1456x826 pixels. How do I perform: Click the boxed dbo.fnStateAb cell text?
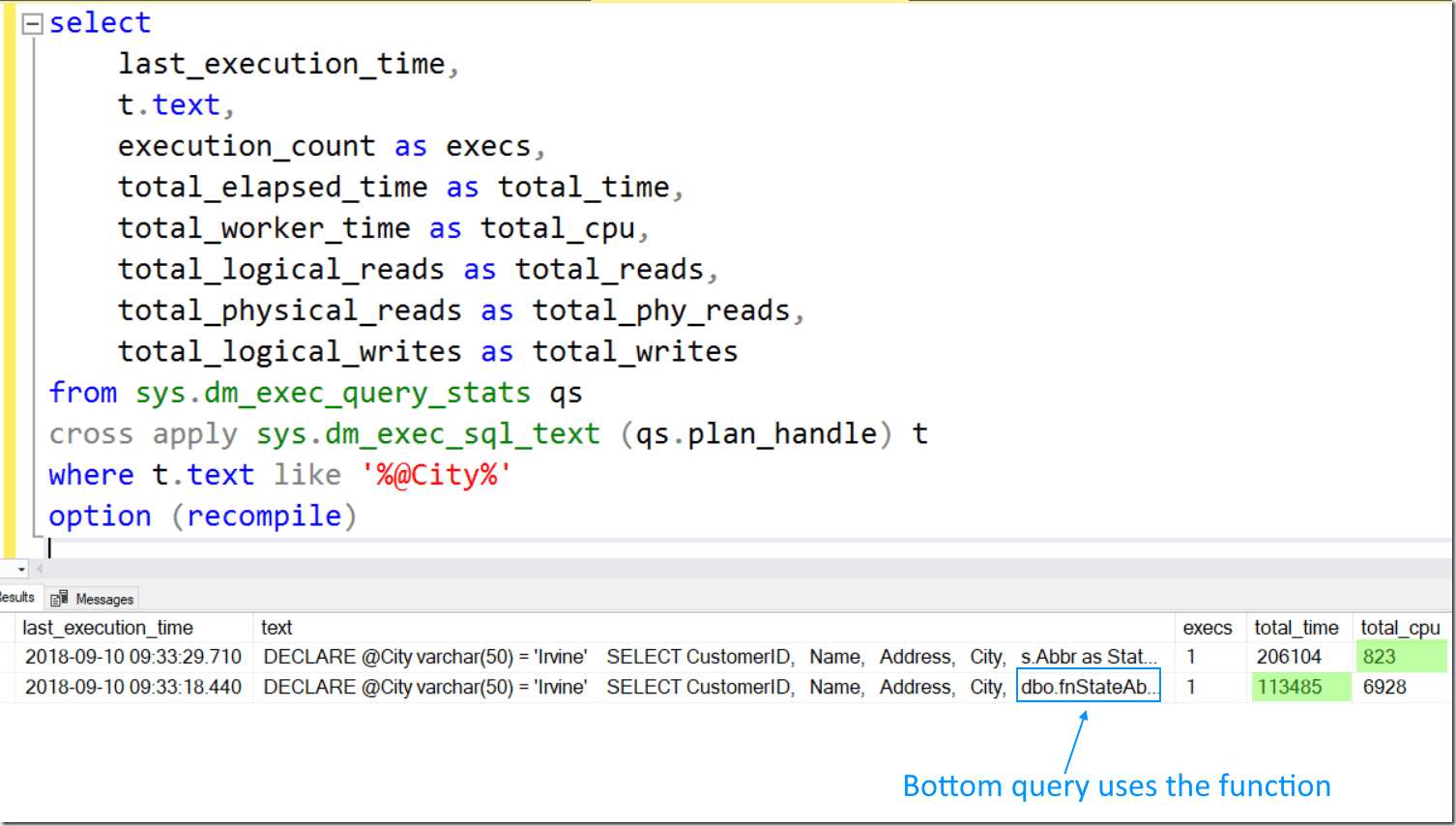(1088, 687)
